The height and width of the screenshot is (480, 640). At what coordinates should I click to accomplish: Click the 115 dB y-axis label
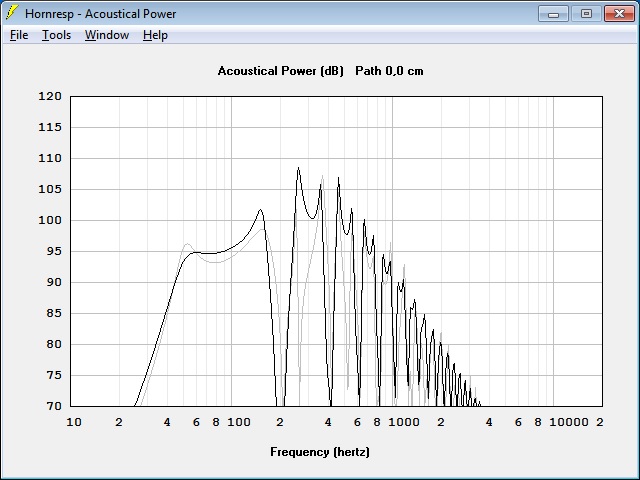tap(50, 127)
